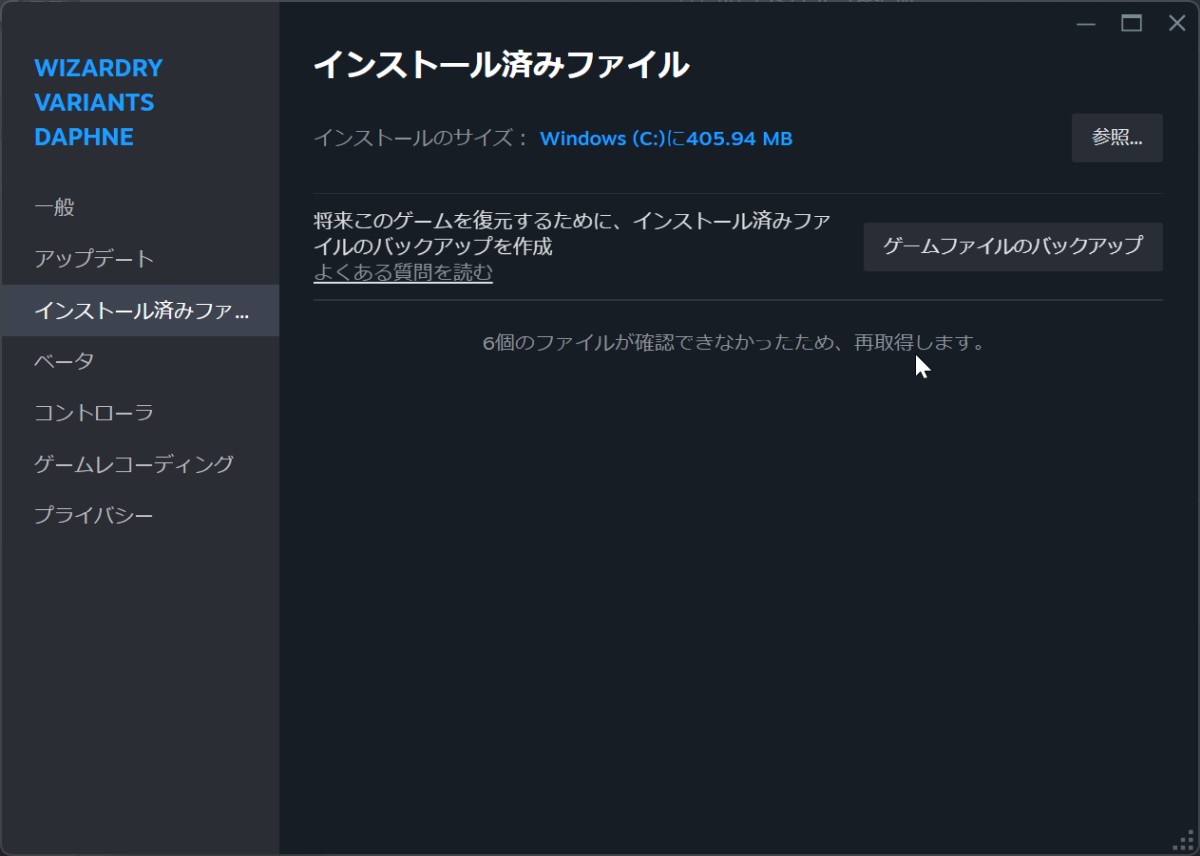The image size is (1200, 856).
Task: Open the よくある質問を読む FAQ link
Action: [x=403, y=271]
